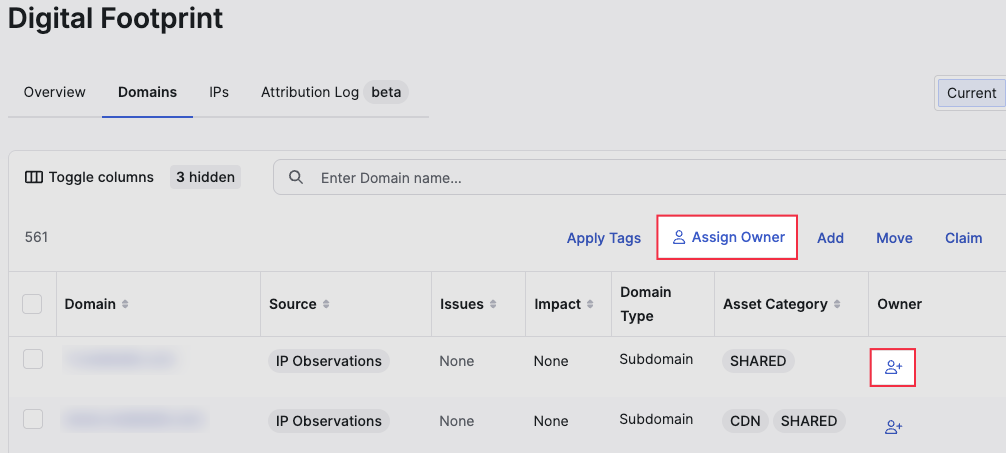The image size is (1006, 453).
Task: Click IP Observations tag in first row
Action: pyautogui.click(x=328, y=361)
